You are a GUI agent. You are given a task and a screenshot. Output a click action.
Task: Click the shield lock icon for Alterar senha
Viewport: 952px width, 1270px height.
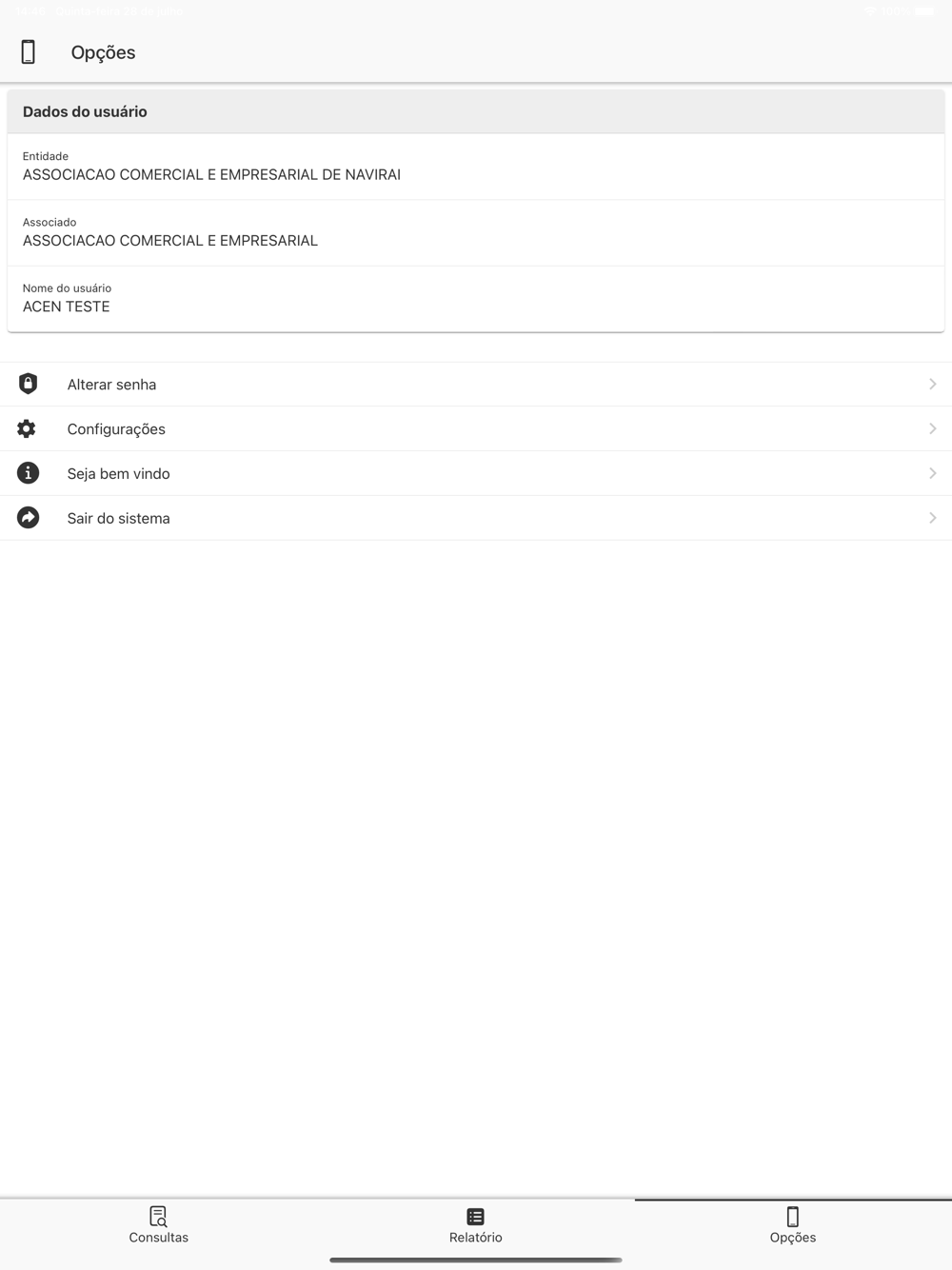(28, 384)
